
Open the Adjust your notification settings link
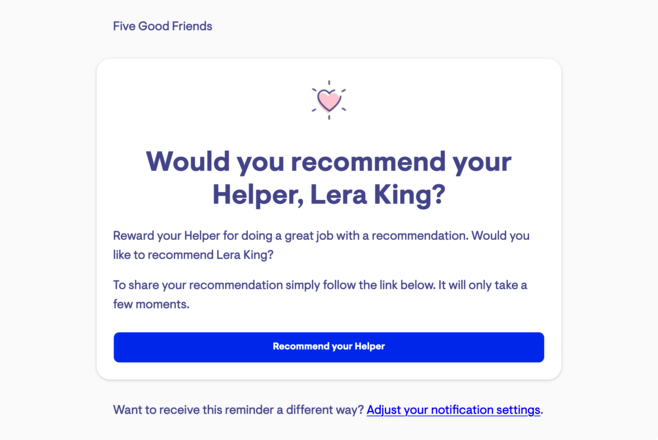click(453, 410)
